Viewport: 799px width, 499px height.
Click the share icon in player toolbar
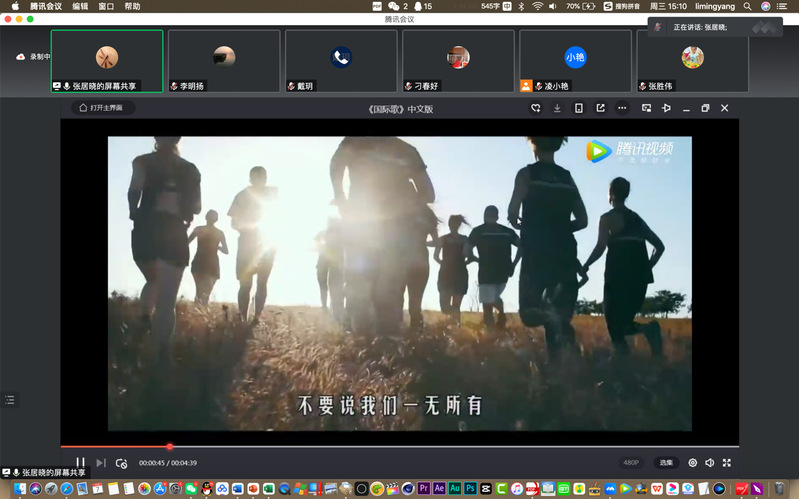coord(600,108)
